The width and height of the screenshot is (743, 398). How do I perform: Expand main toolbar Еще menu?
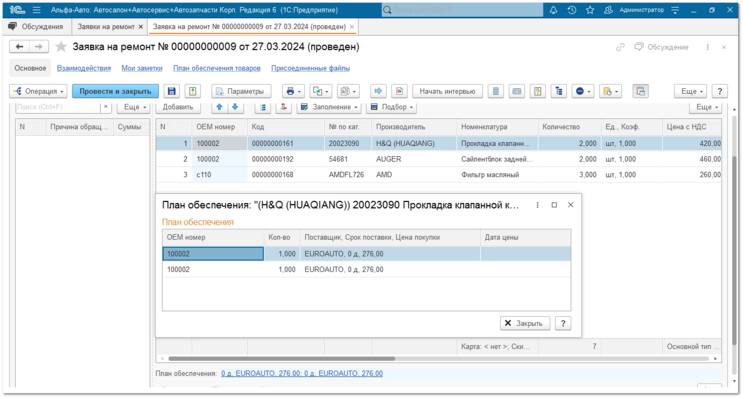click(x=691, y=91)
